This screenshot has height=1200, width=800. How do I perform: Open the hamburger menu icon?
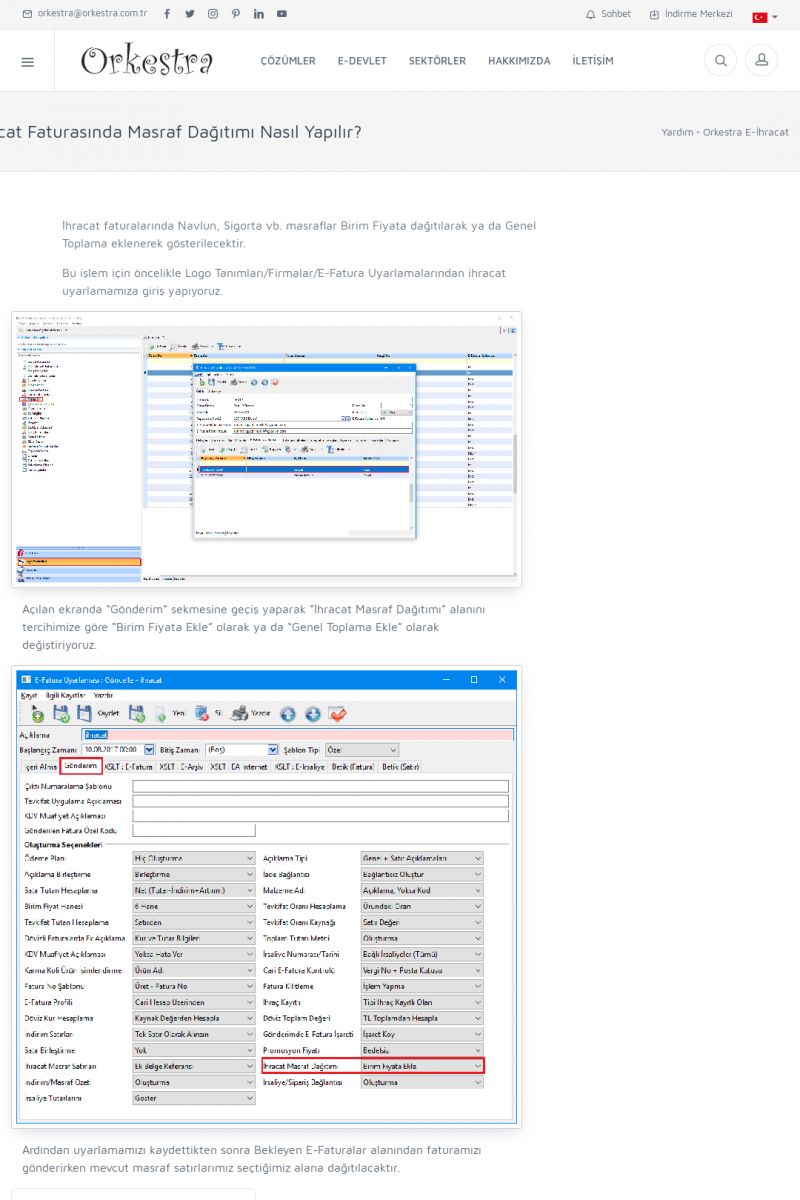pos(27,61)
